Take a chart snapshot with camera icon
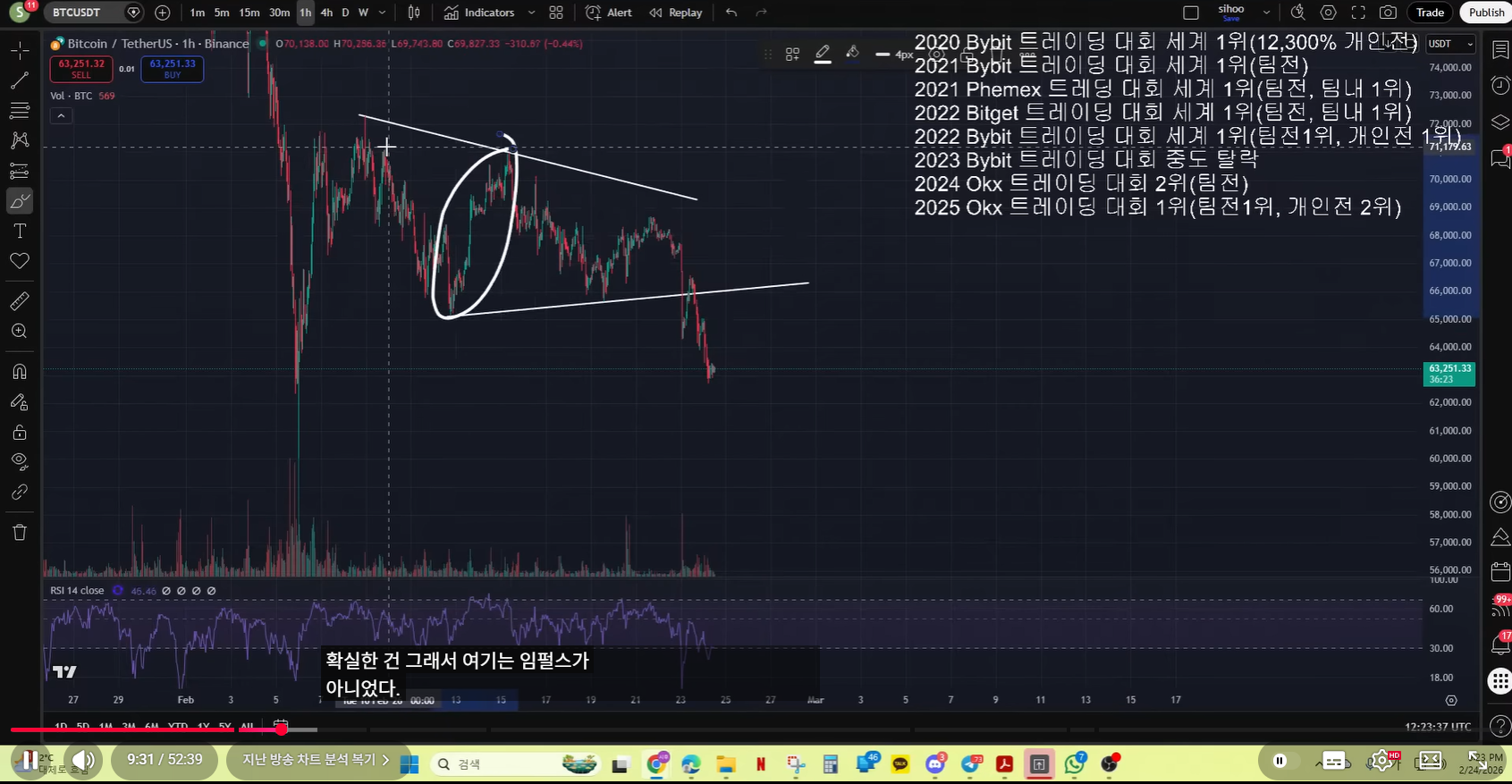This screenshot has width=1512, height=784. point(1388,13)
